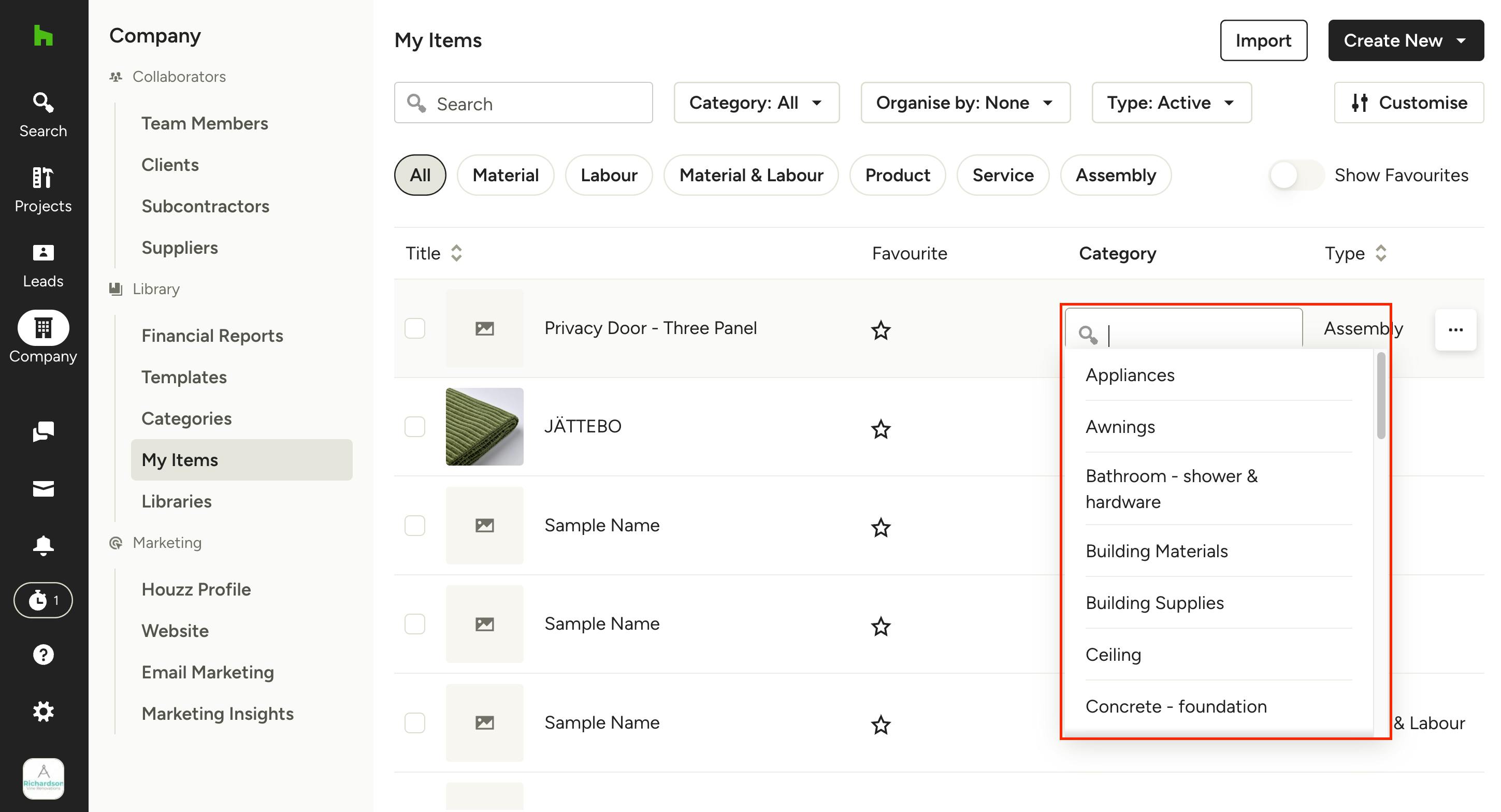Filter items by Product
Image resolution: width=1501 pixels, height=812 pixels.
pyautogui.click(x=897, y=176)
